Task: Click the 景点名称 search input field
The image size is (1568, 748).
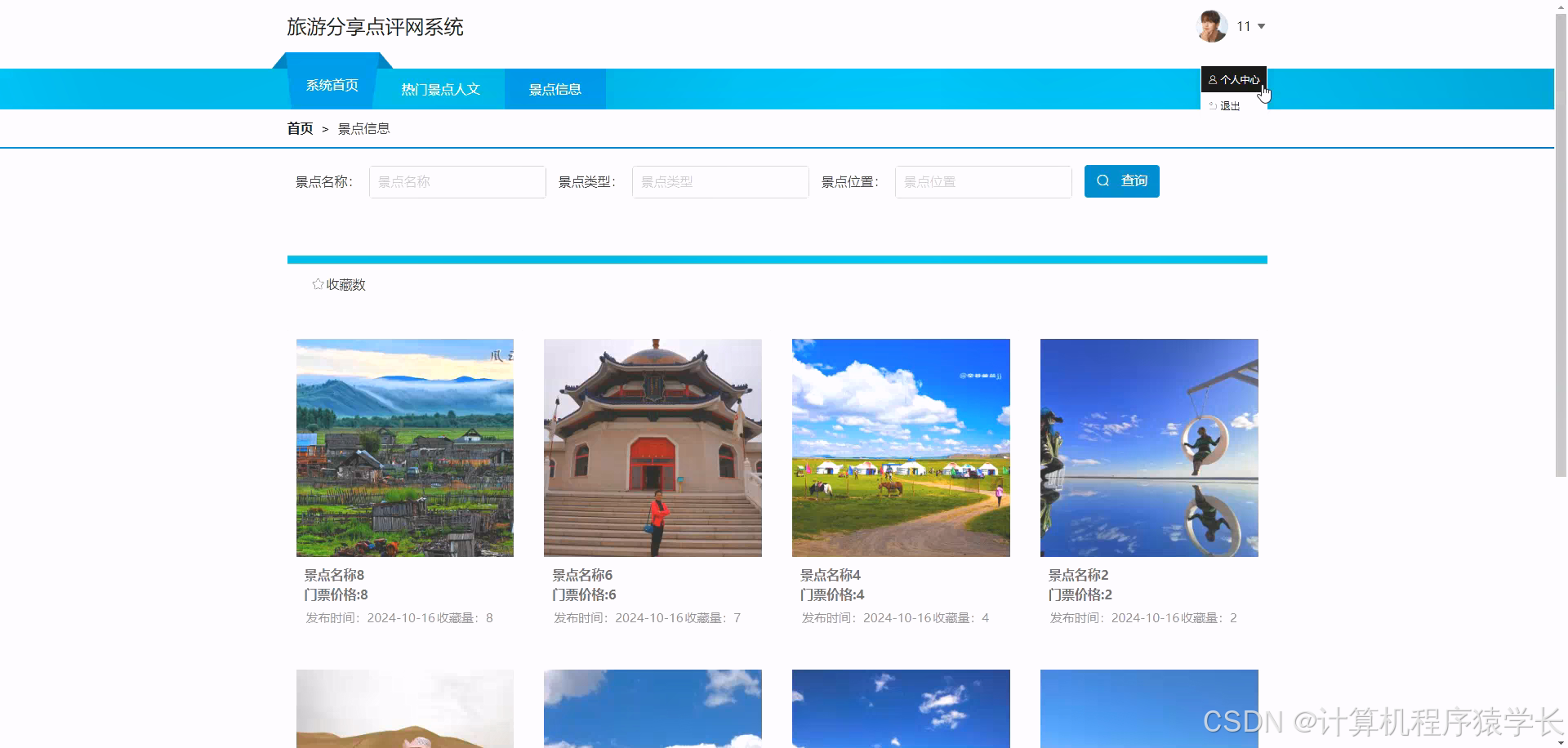Action: 457,181
